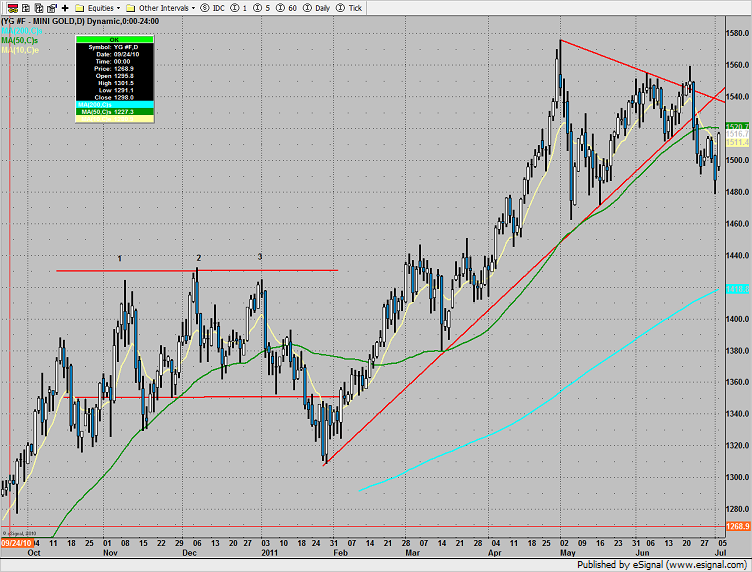Viewport: 752px width, 572px height.
Task: Click the second toolbar chart window icon
Action: (x=26, y=8)
